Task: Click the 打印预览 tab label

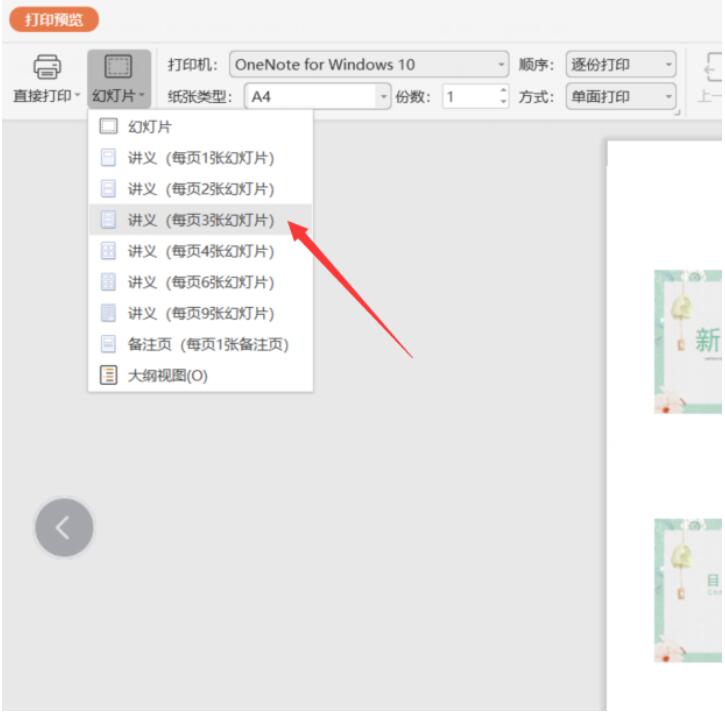Action: coord(54,20)
